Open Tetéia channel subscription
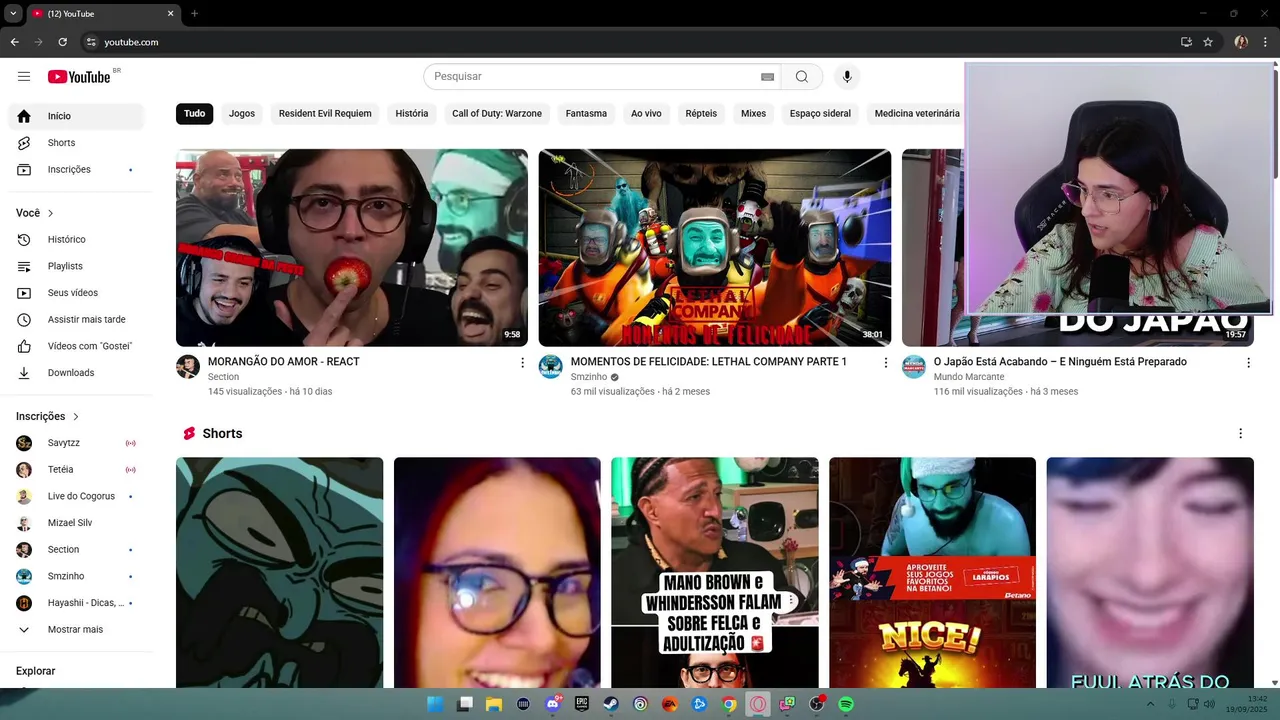Viewport: 1280px width, 720px height. [76, 470]
